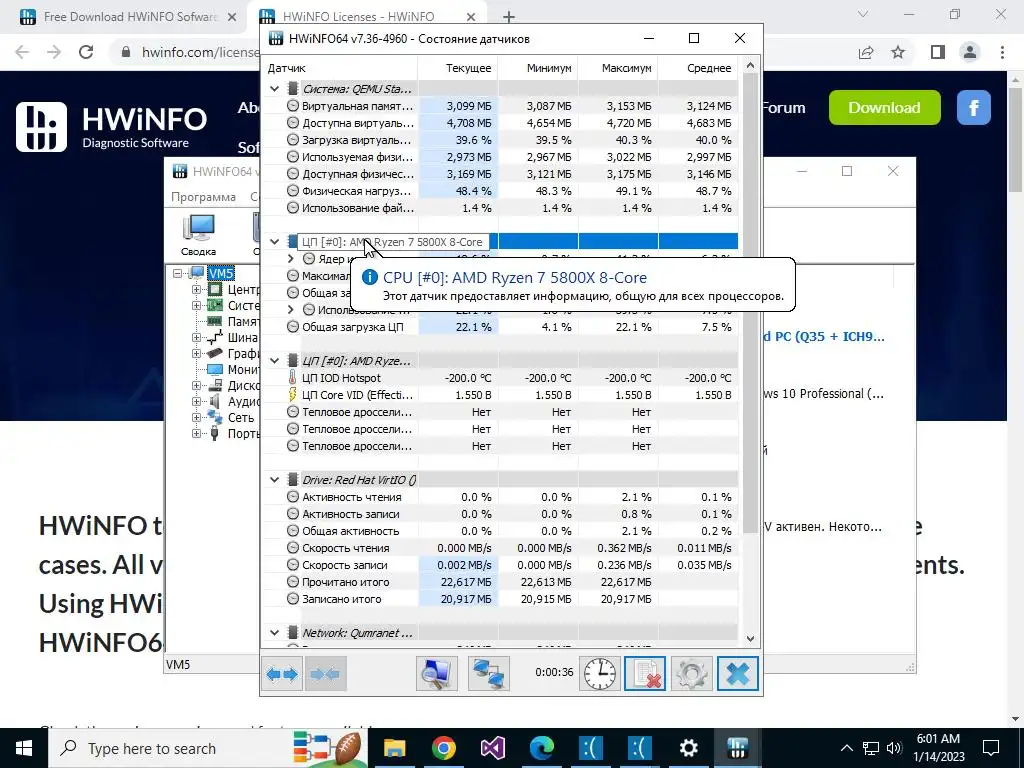Click HWiNFO icon in taskbar
Image resolution: width=1024 pixels, height=768 pixels.
737,748
